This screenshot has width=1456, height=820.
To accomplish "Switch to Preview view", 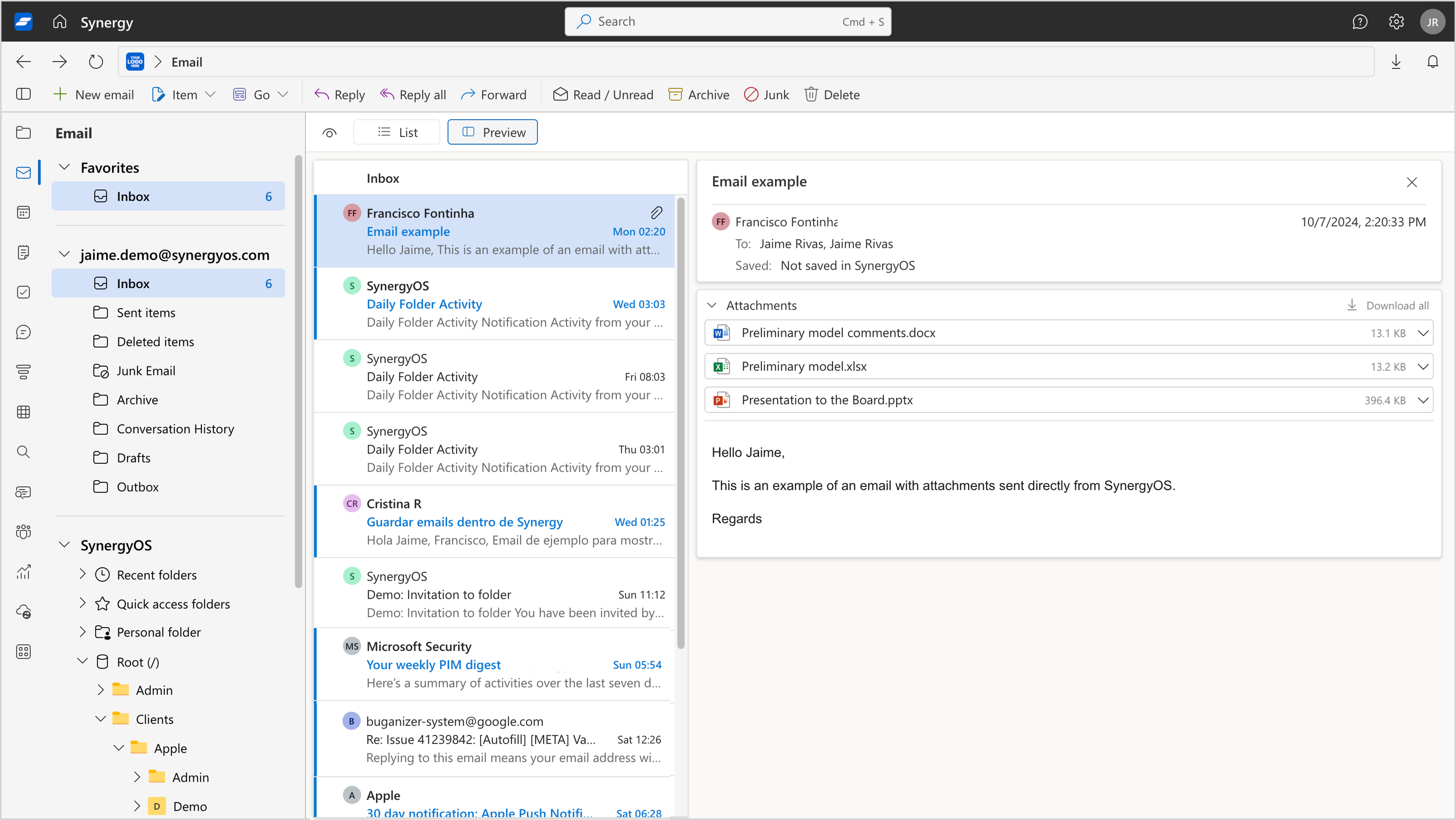I will pyautogui.click(x=492, y=132).
